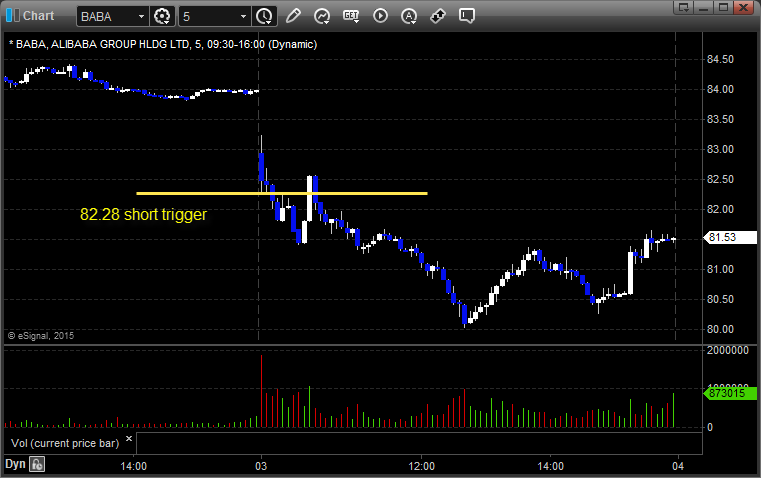Viewport: 761px width, 478px height.
Task: Click the BABA chart title text
Action: point(163,44)
